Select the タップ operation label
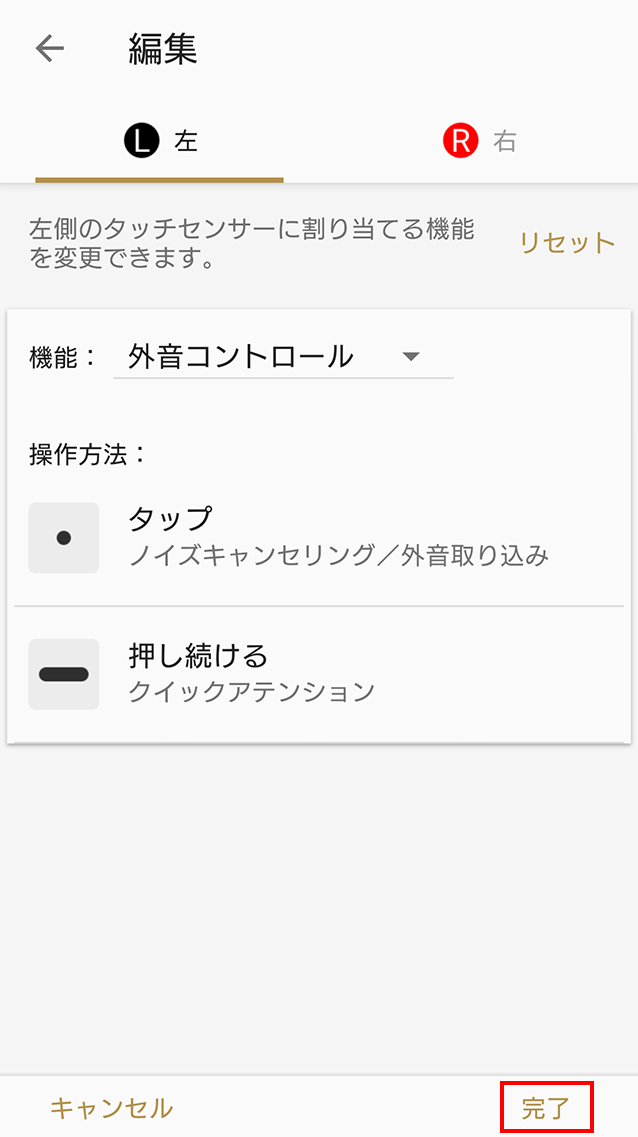638x1137 pixels. click(170, 519)
